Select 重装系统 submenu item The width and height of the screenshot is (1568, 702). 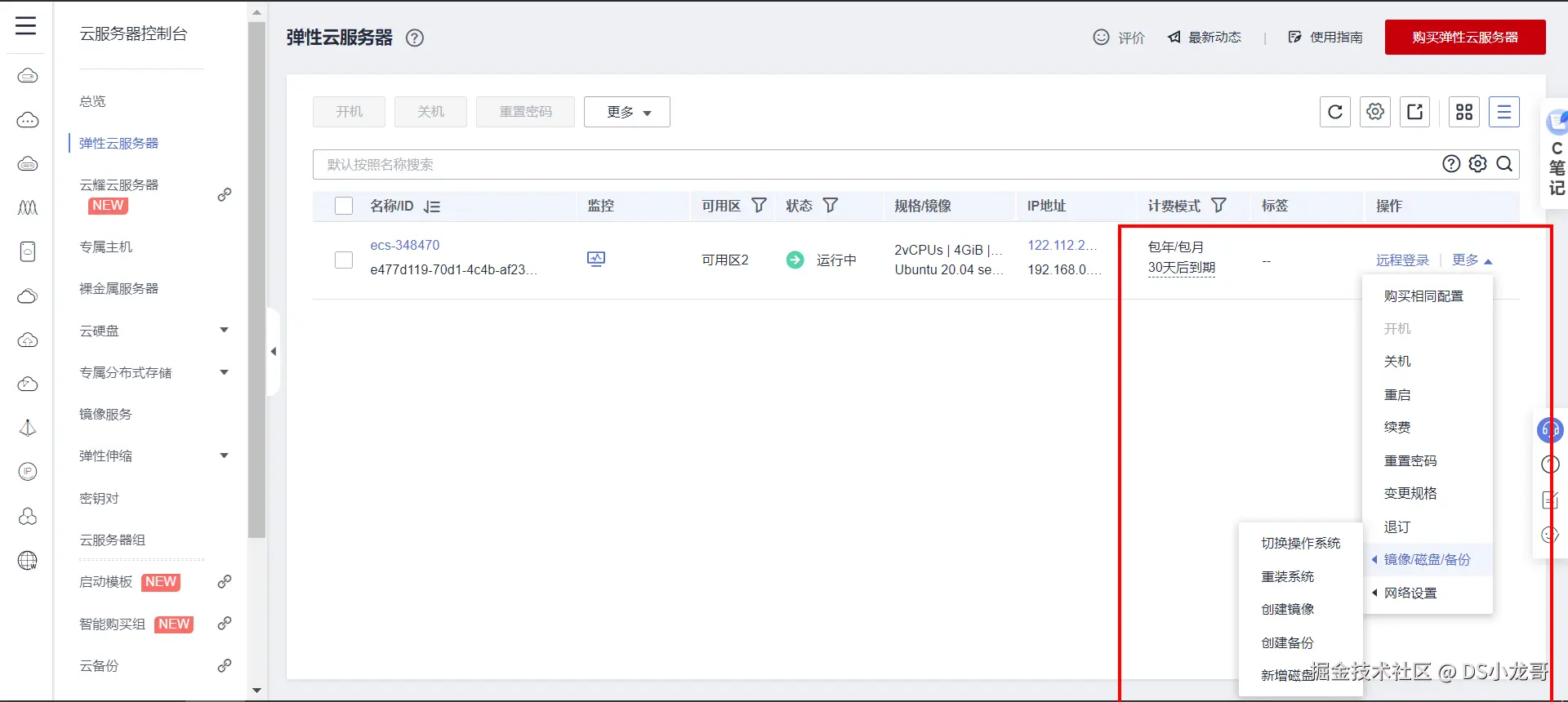(1288, 577)
